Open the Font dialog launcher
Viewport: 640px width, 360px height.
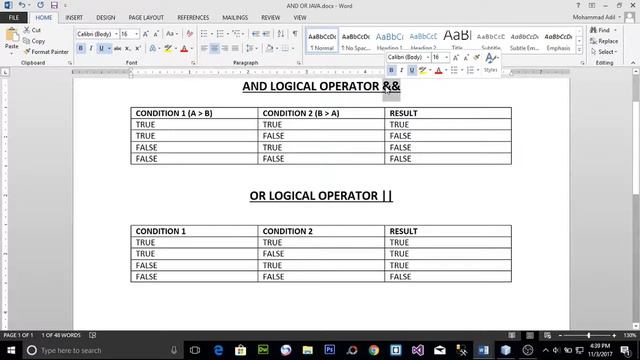coord(193,63)
